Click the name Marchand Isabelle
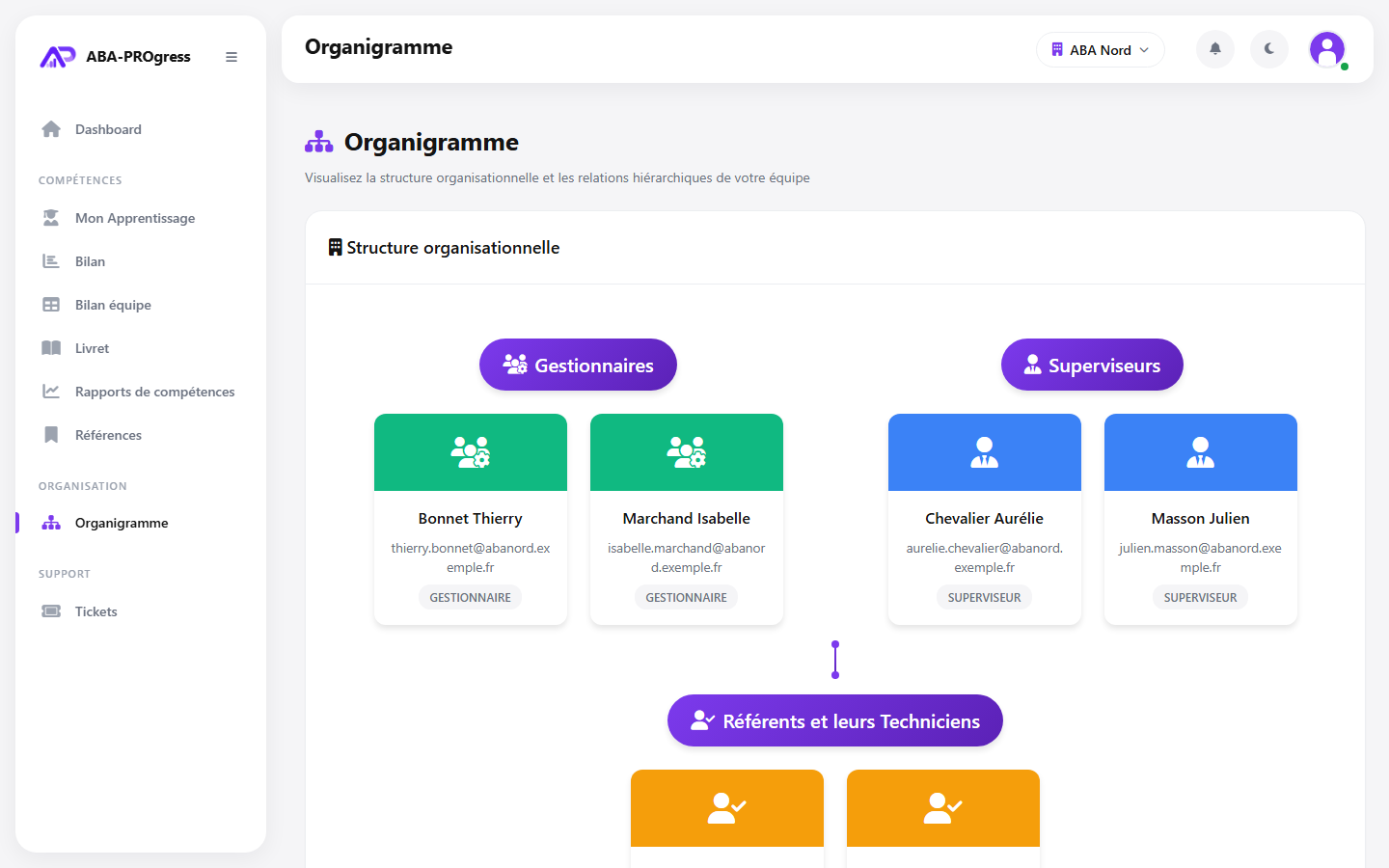This screenshot has height=868, width=1389. tap(687, 519)
